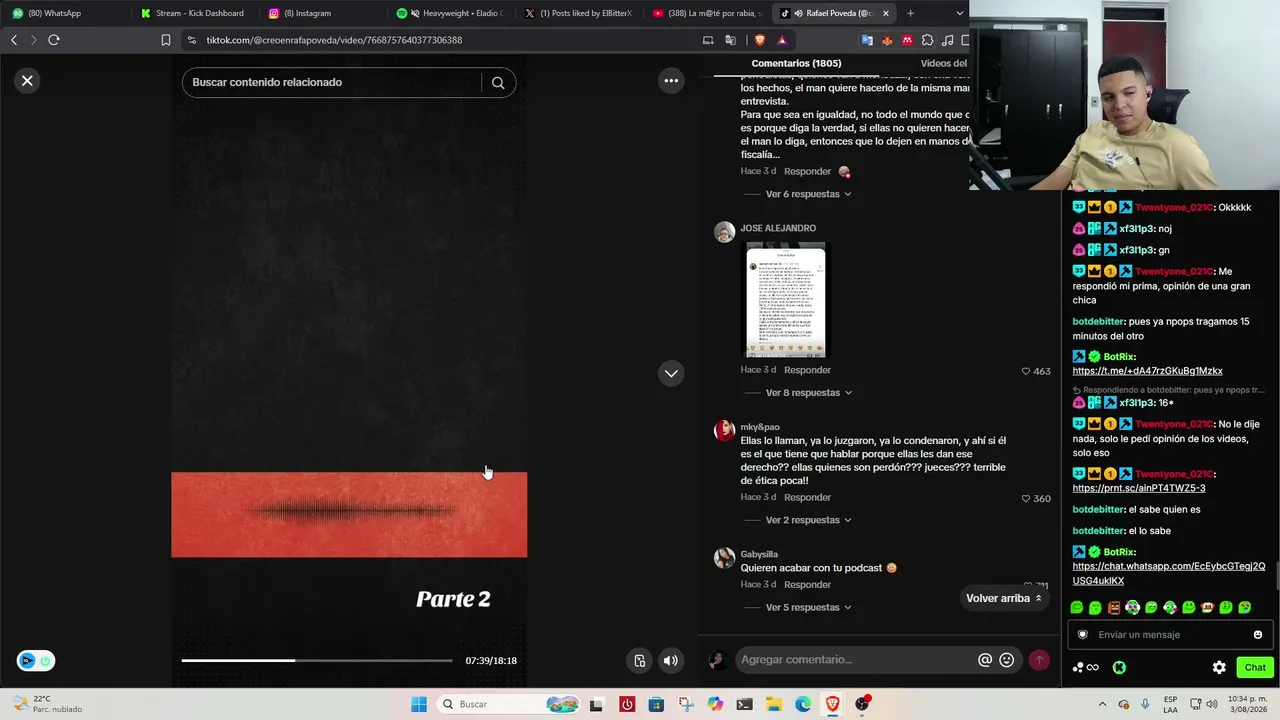Insert a mention with the @ icon
Viewport: 1280px width, 720px height.
tap(985, 660)
